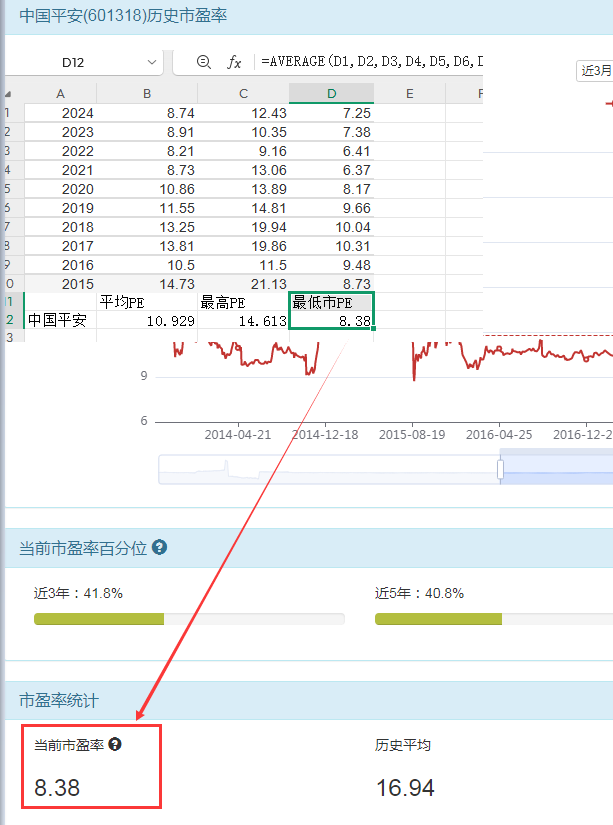Select the 中国平安 label cell
The image size is (613, 825).
point(61,320)
